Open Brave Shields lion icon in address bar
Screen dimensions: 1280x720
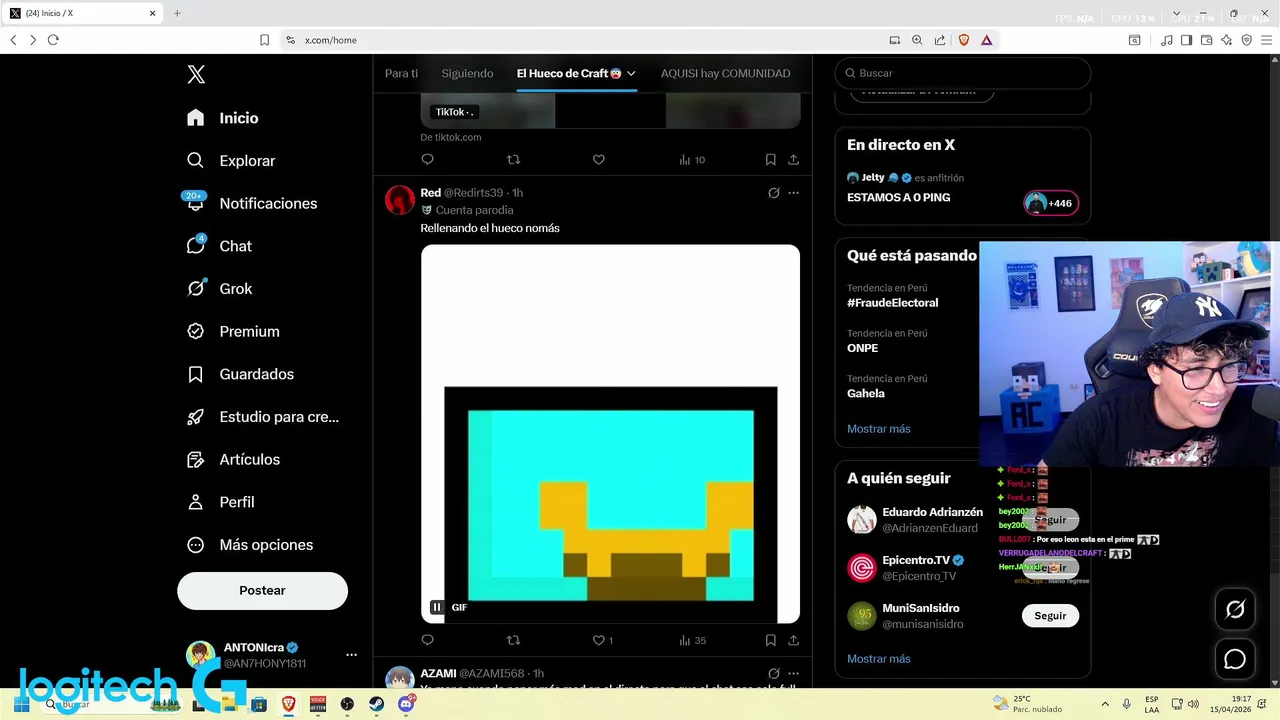pyautogui.click(x=964, y=40)
